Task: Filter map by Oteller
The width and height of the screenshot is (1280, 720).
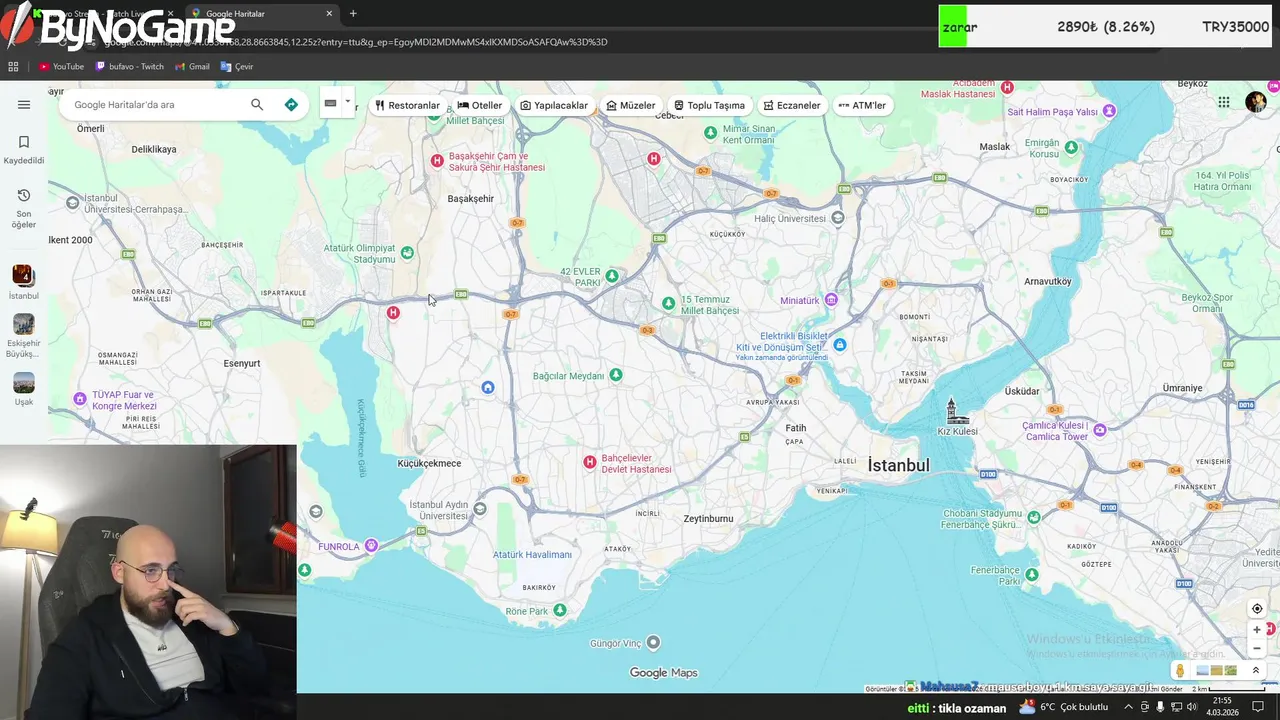Action: click(x=480, y=105)
